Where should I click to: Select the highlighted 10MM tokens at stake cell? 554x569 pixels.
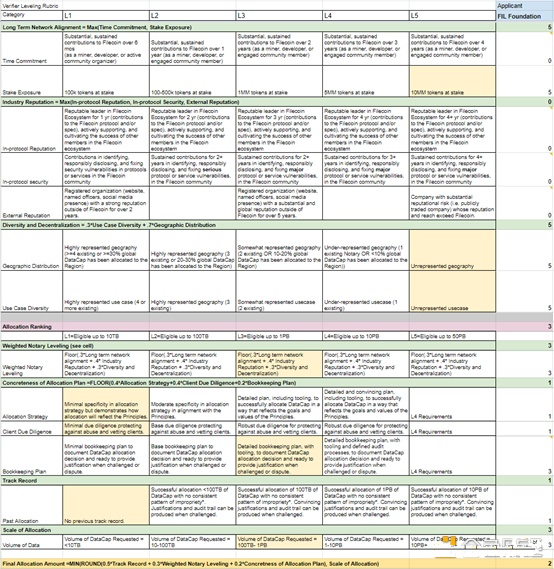[452, 81]
